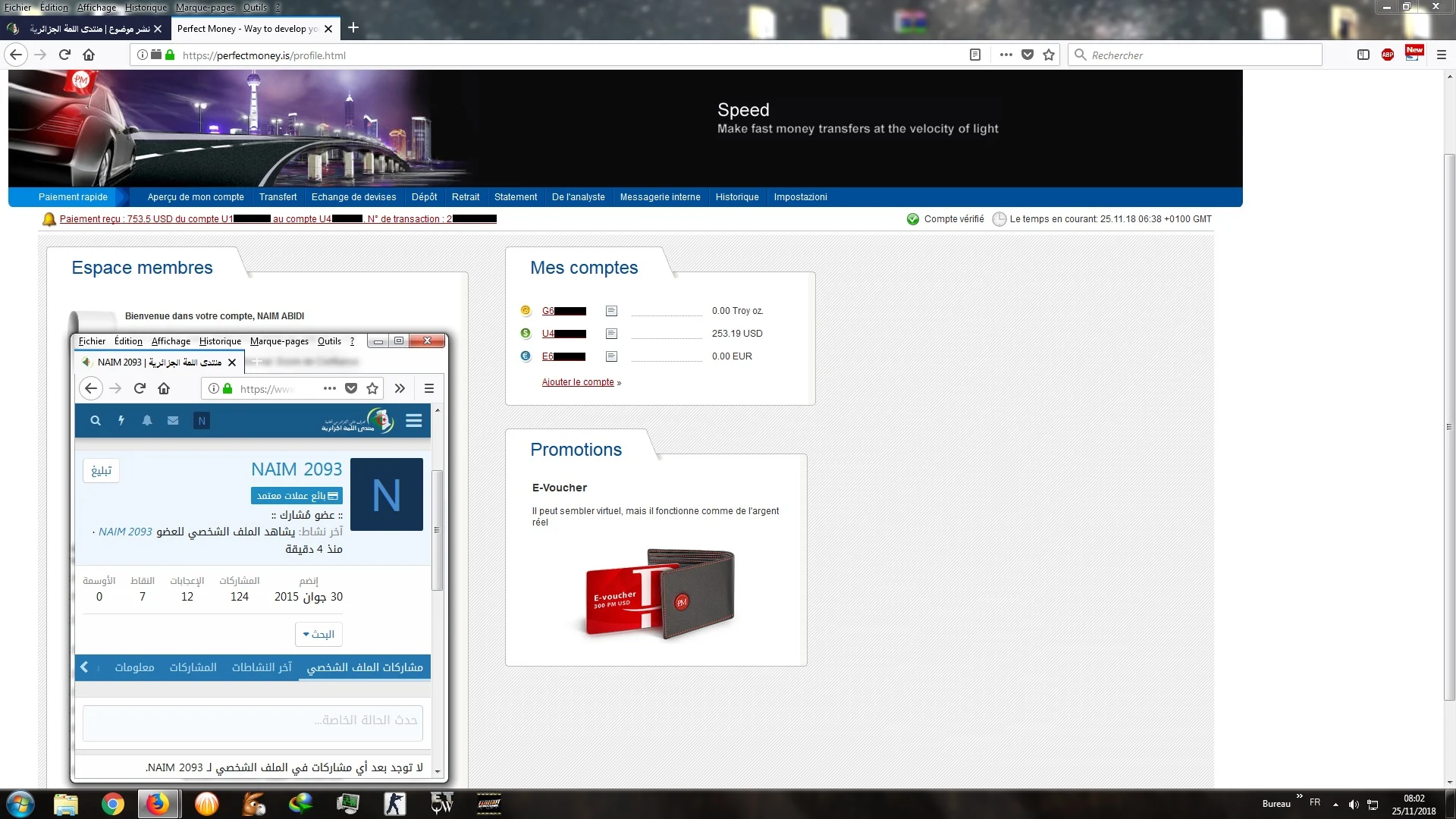
Task: Switch to the Transfert tab
Action: [278, 197]
